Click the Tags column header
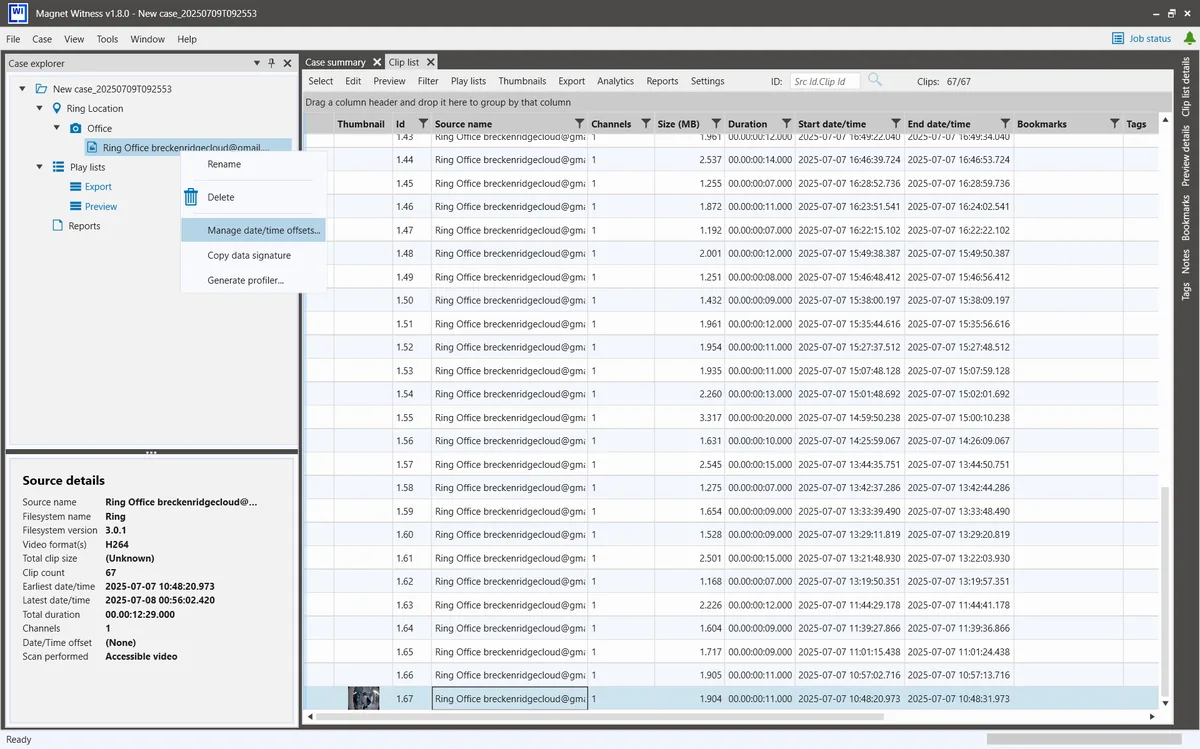Screen dimensions: 1200x749 (1136, 124)
